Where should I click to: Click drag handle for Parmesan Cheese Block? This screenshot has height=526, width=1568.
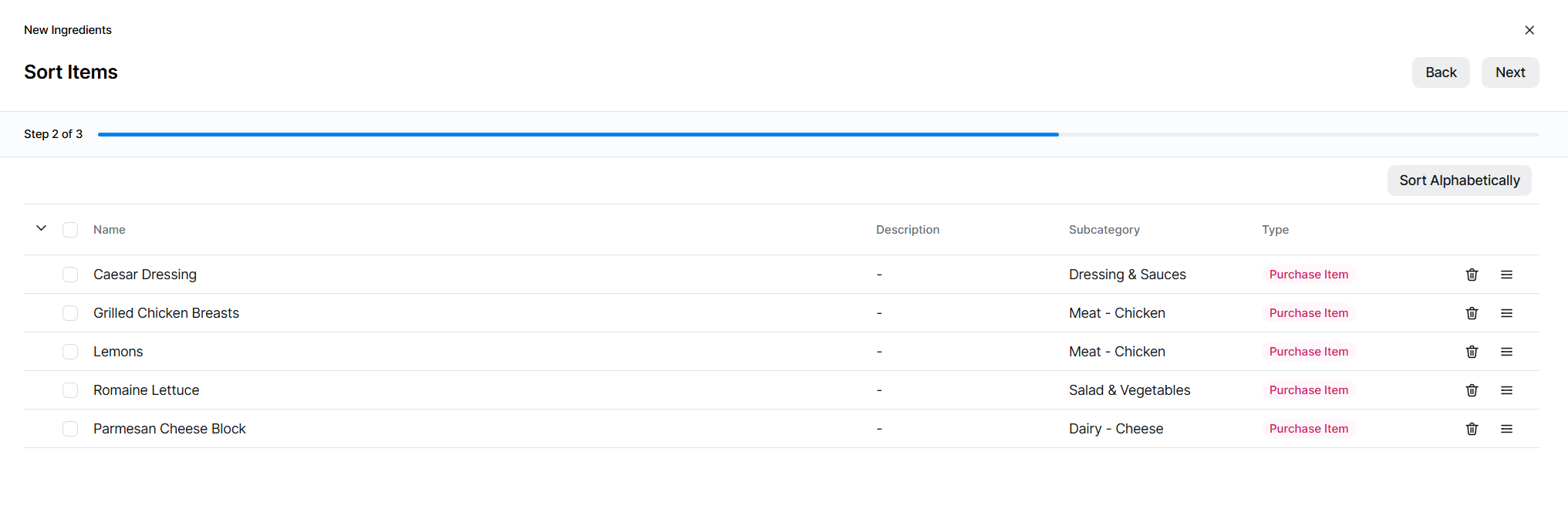pyautogui.click(x=1506, y=429)
